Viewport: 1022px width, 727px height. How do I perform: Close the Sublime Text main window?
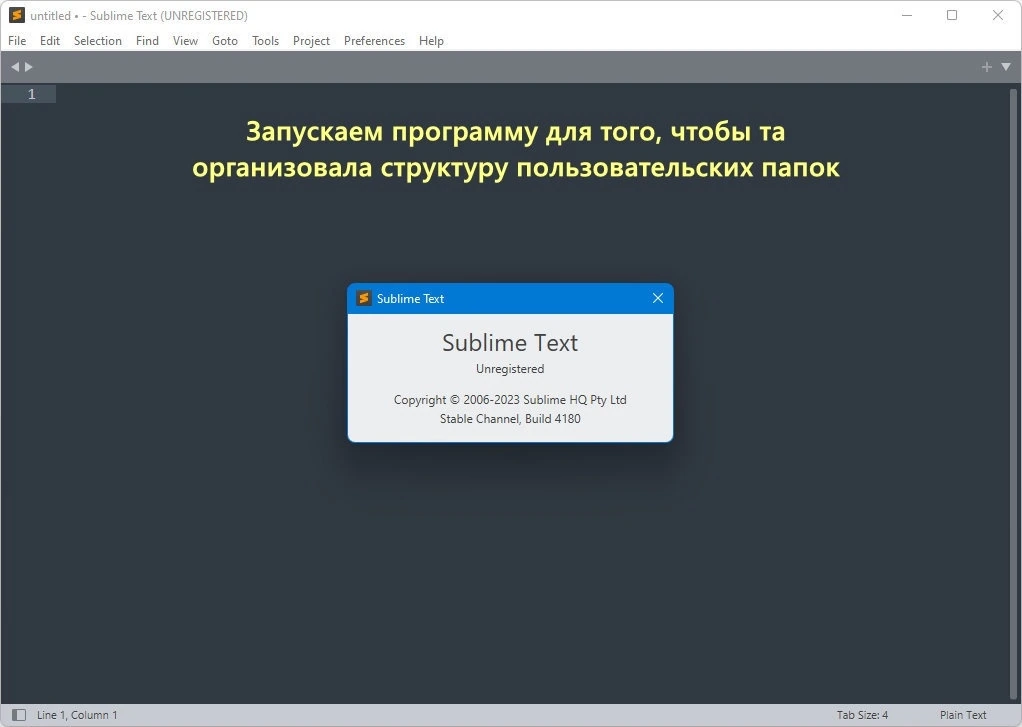(997, 15)
